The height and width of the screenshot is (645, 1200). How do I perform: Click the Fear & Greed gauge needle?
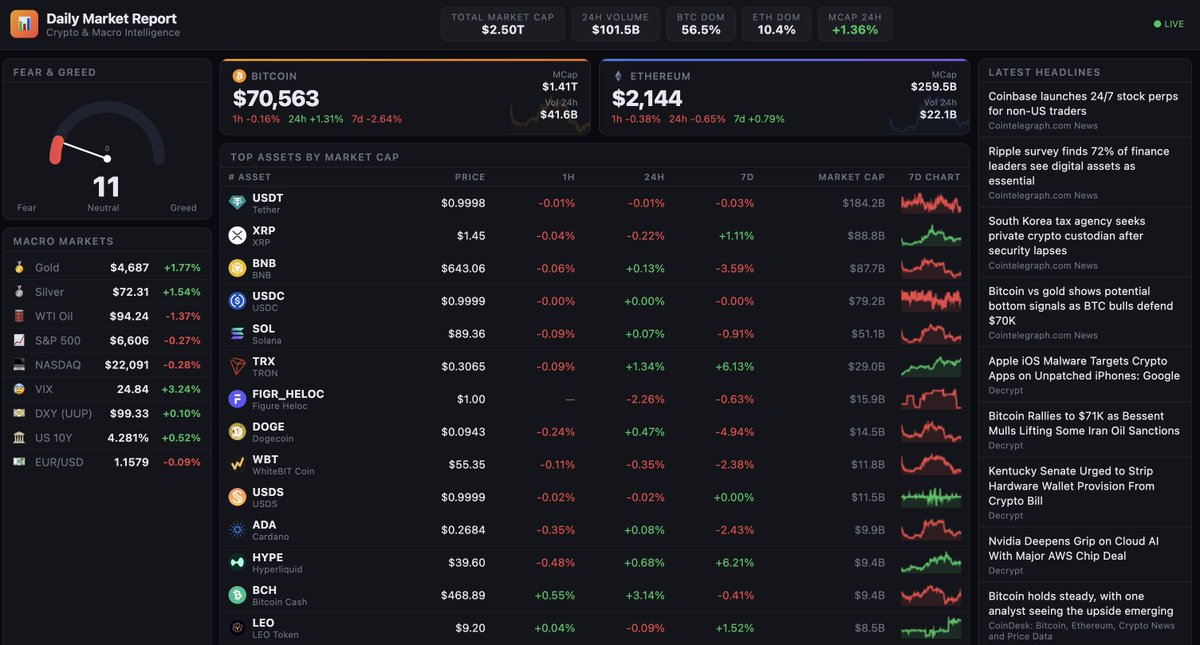84,152
